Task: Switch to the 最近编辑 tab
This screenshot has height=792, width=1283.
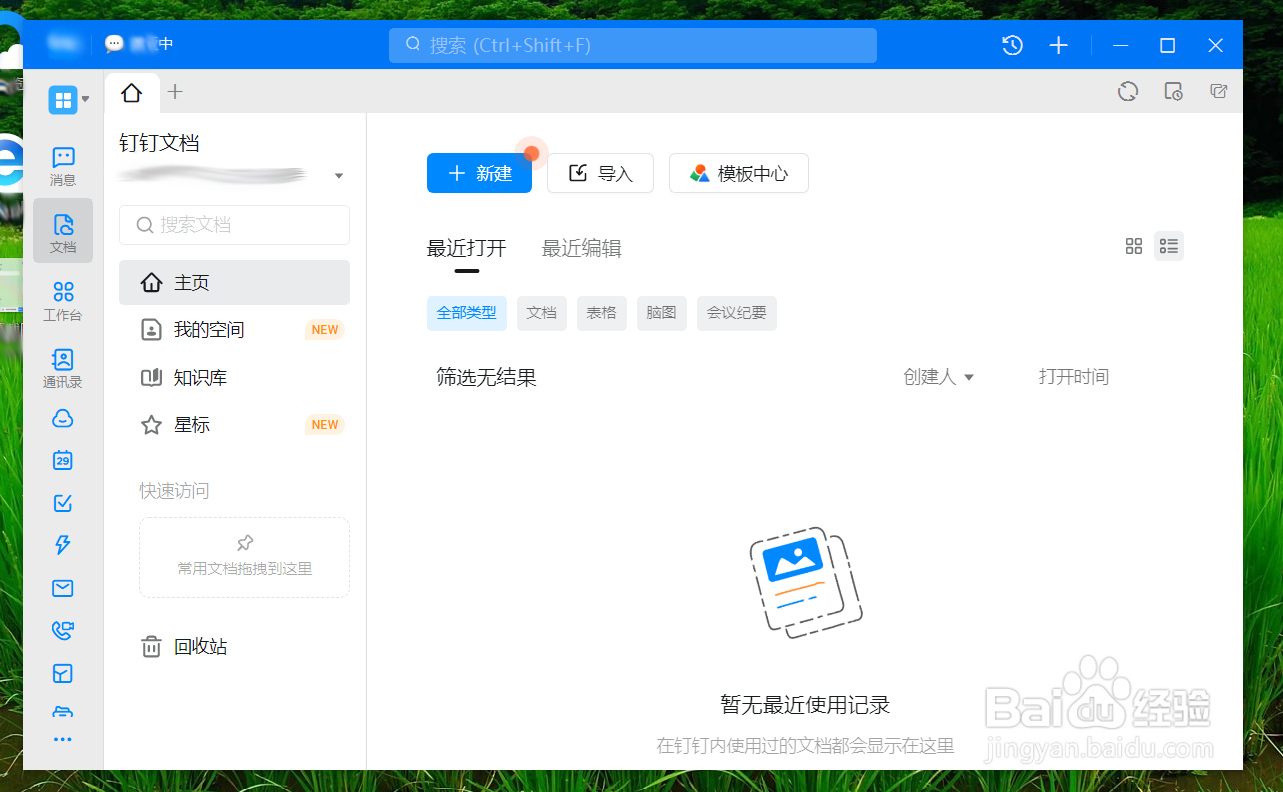Action: coord(582,249)
